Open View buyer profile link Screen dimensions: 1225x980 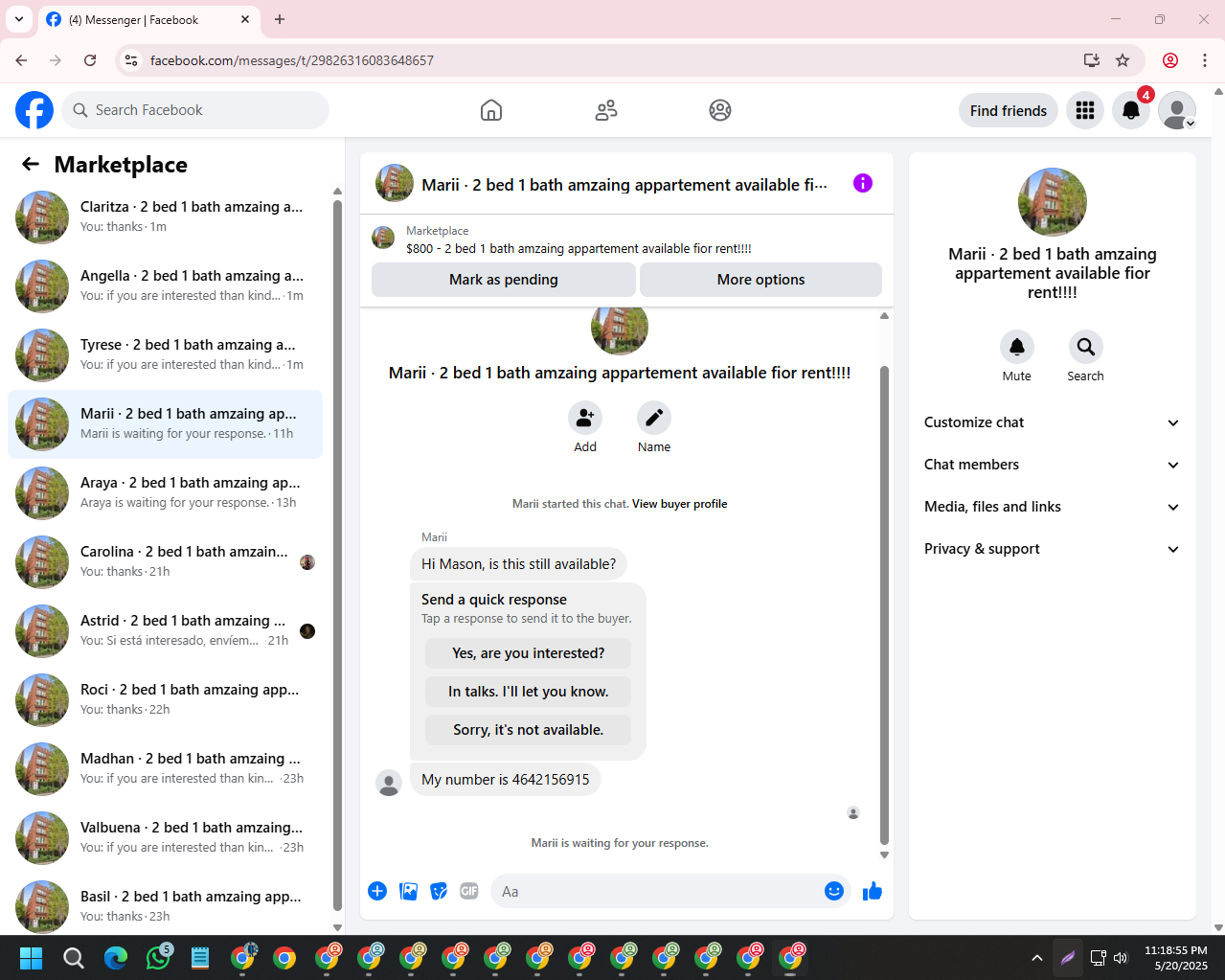tap(679, 504)
